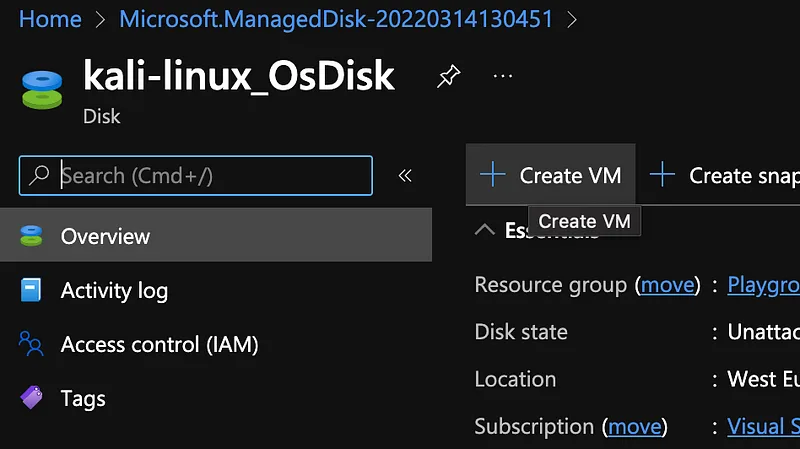Click the 'Disk' resource type subtitle
Viewport: 800px width, 449px height.
(x=102, y=116)
